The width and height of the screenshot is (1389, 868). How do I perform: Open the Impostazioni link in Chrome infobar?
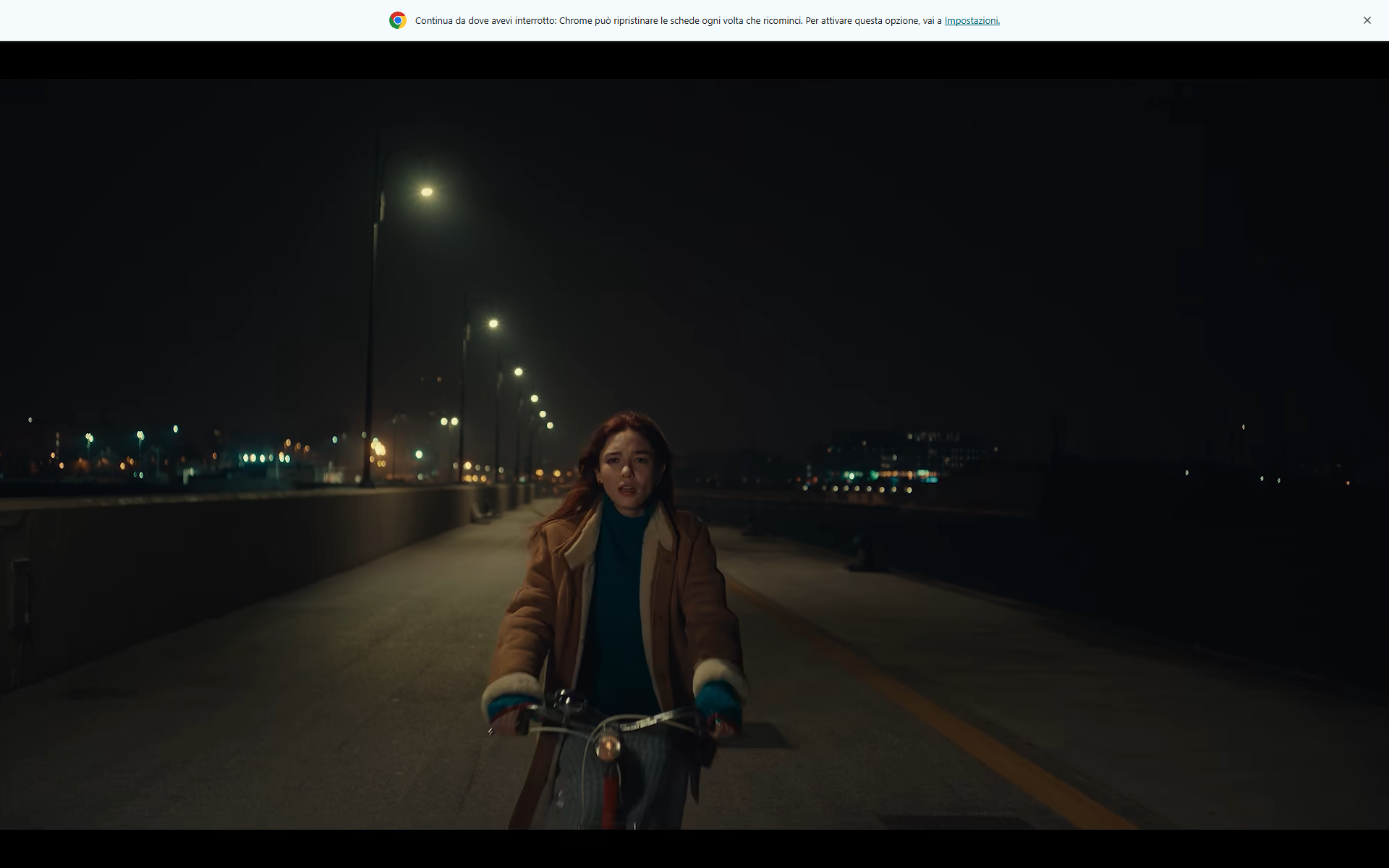pos(972,21)
